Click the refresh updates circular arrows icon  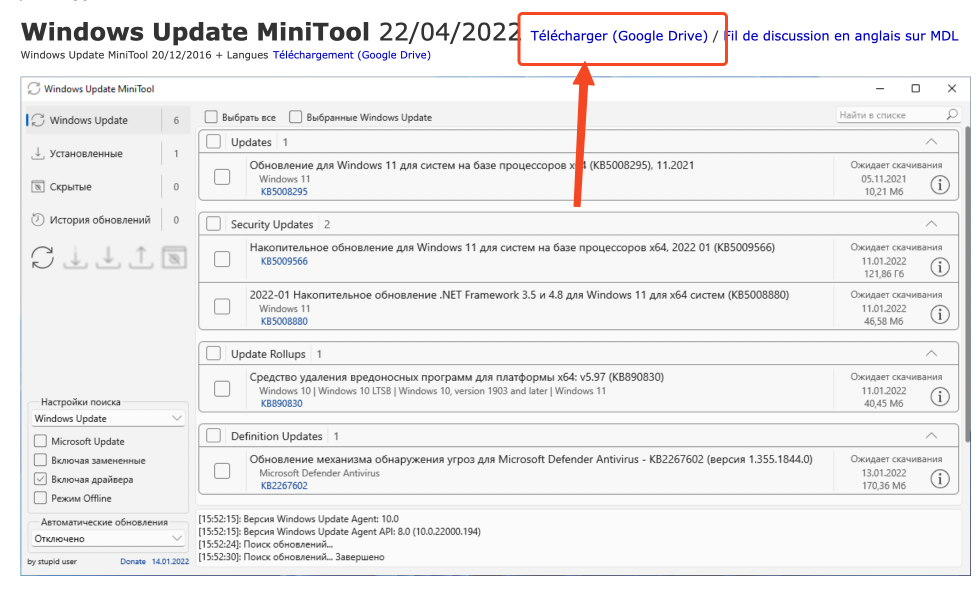42,257
